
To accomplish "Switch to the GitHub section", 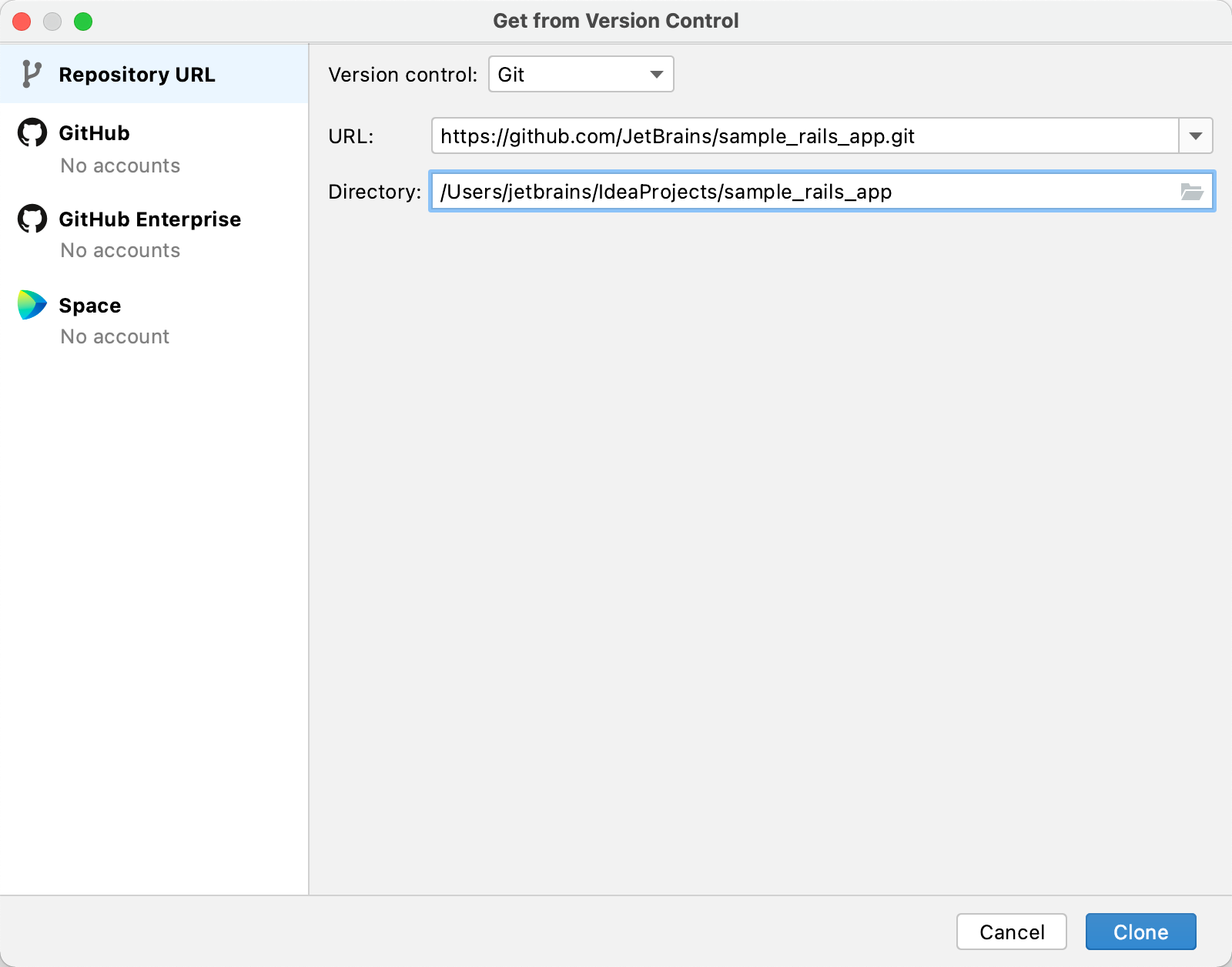I will tap(94, 132).
